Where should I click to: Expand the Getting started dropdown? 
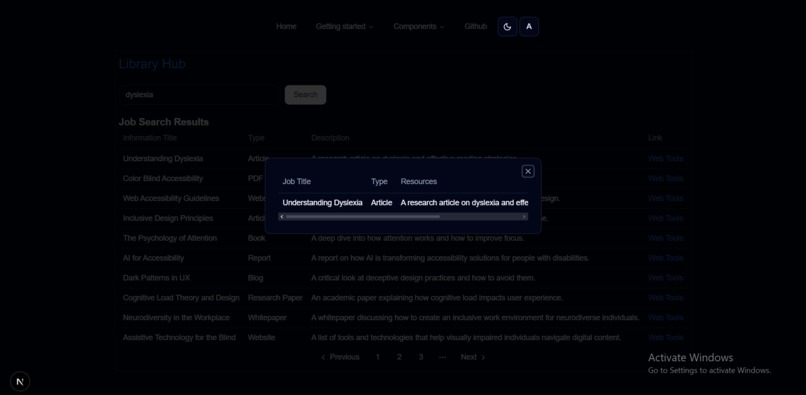pos(344,26)
